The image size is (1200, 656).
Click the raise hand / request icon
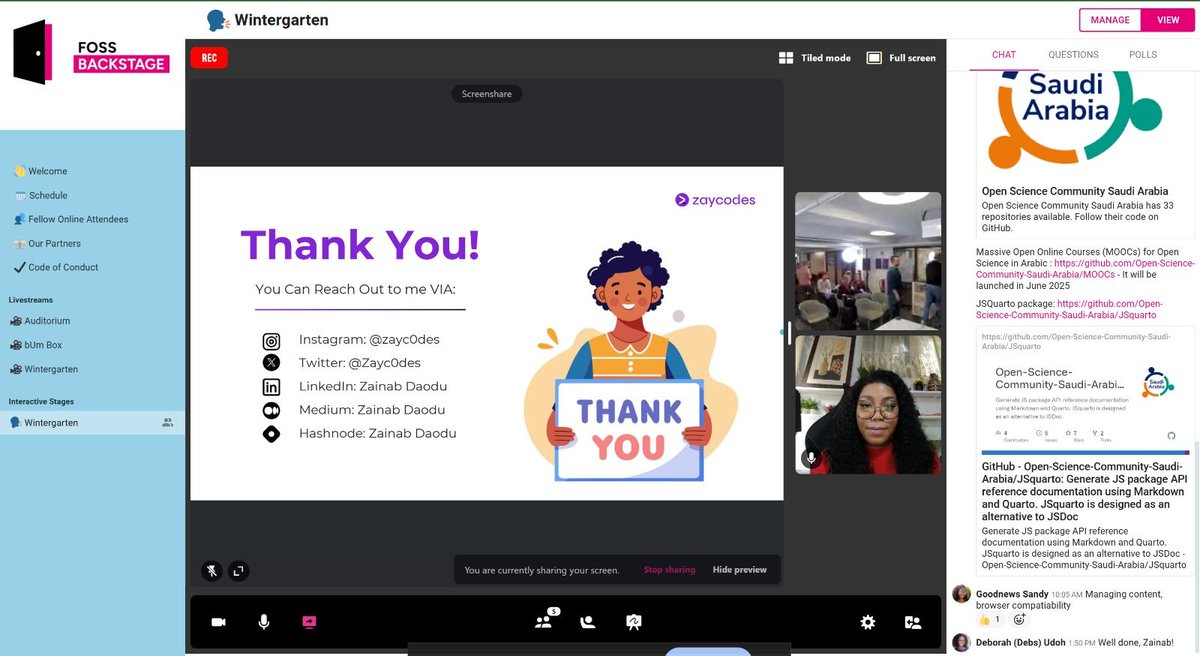[x=588, y=622]
